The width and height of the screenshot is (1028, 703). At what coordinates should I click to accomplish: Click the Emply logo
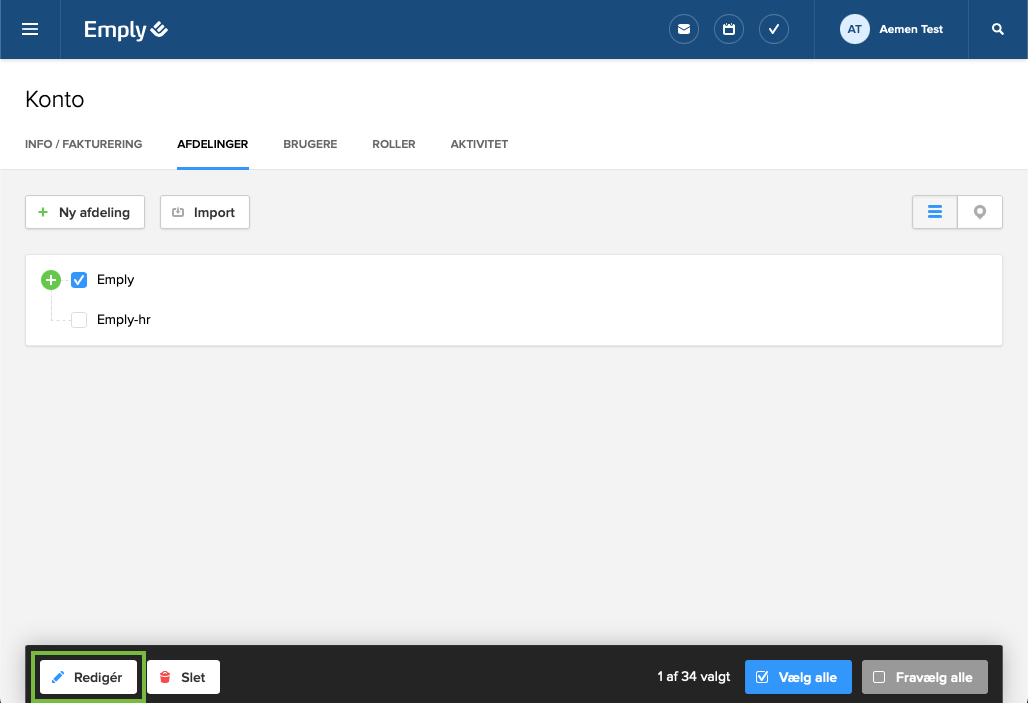[126, 30]
